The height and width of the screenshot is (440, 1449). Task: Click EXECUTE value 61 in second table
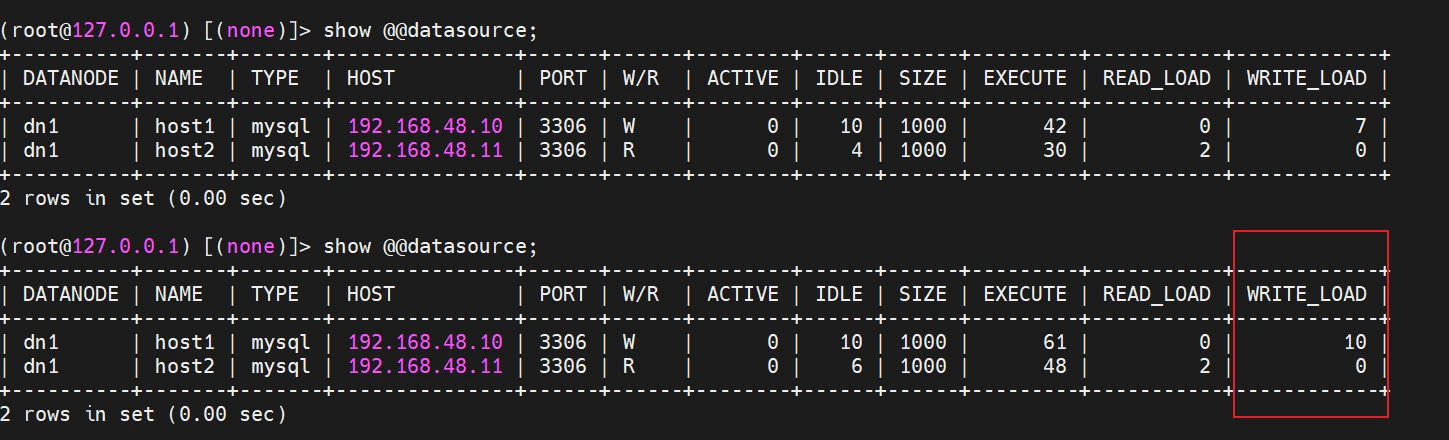tap(1053, 342)
